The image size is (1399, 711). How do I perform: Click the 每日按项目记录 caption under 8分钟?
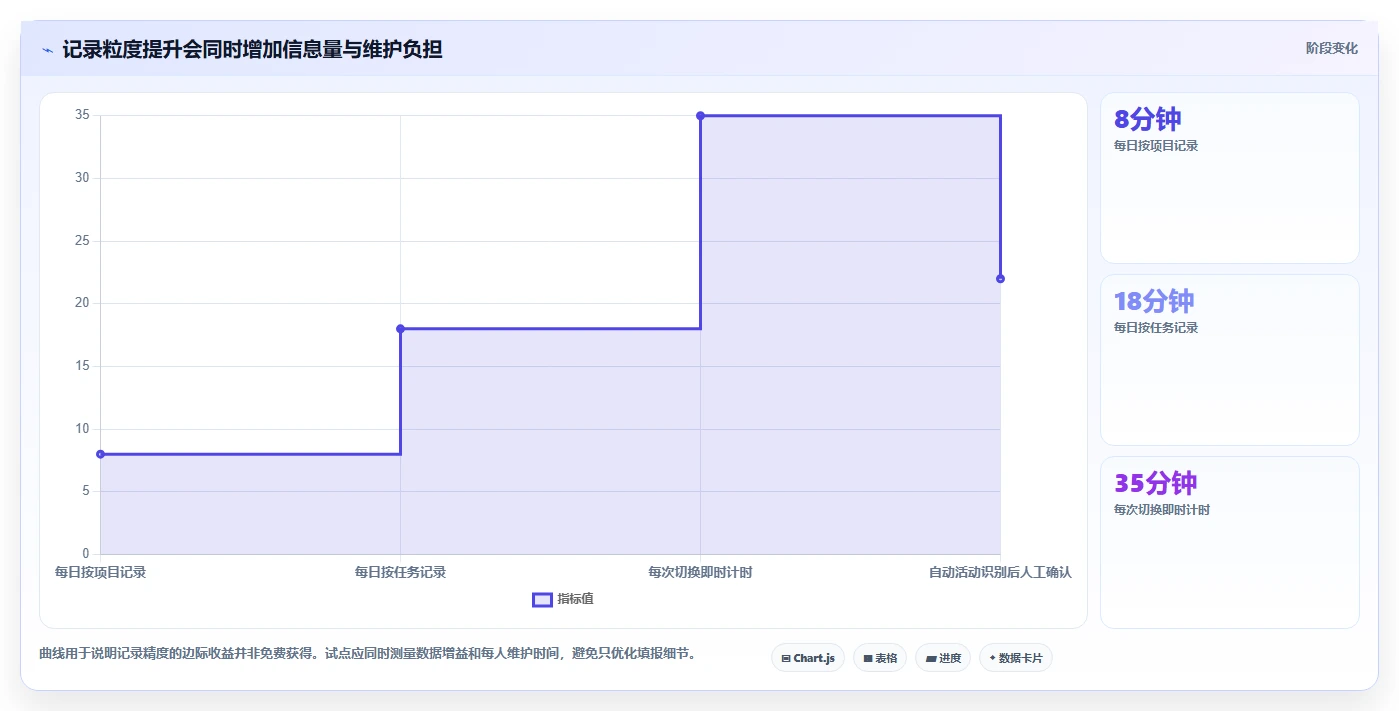1156,146
